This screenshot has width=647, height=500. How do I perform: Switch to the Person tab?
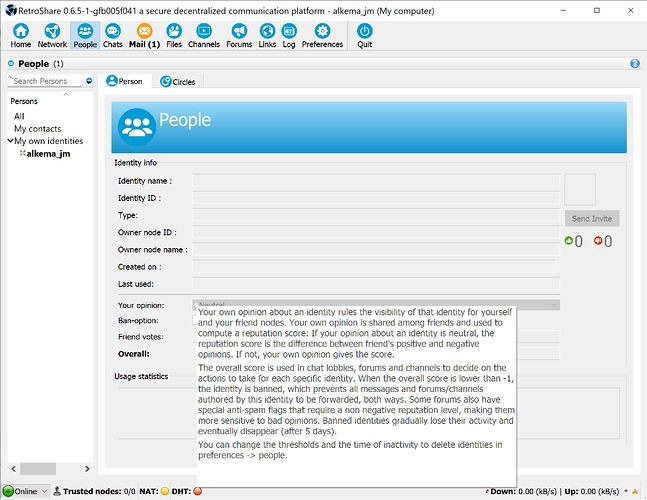tap(125, 81)
